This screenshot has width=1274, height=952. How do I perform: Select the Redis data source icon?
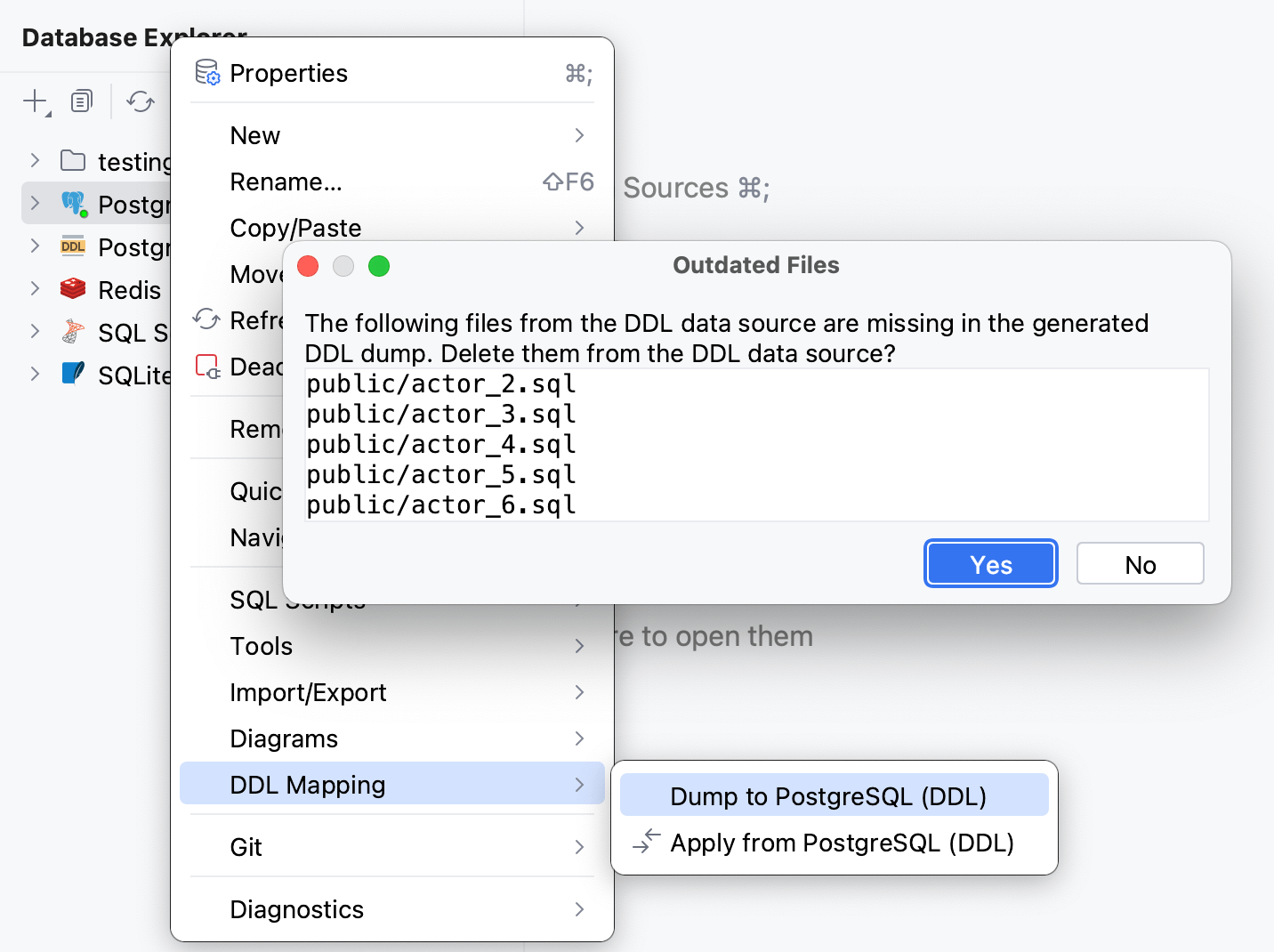(74, 289)
